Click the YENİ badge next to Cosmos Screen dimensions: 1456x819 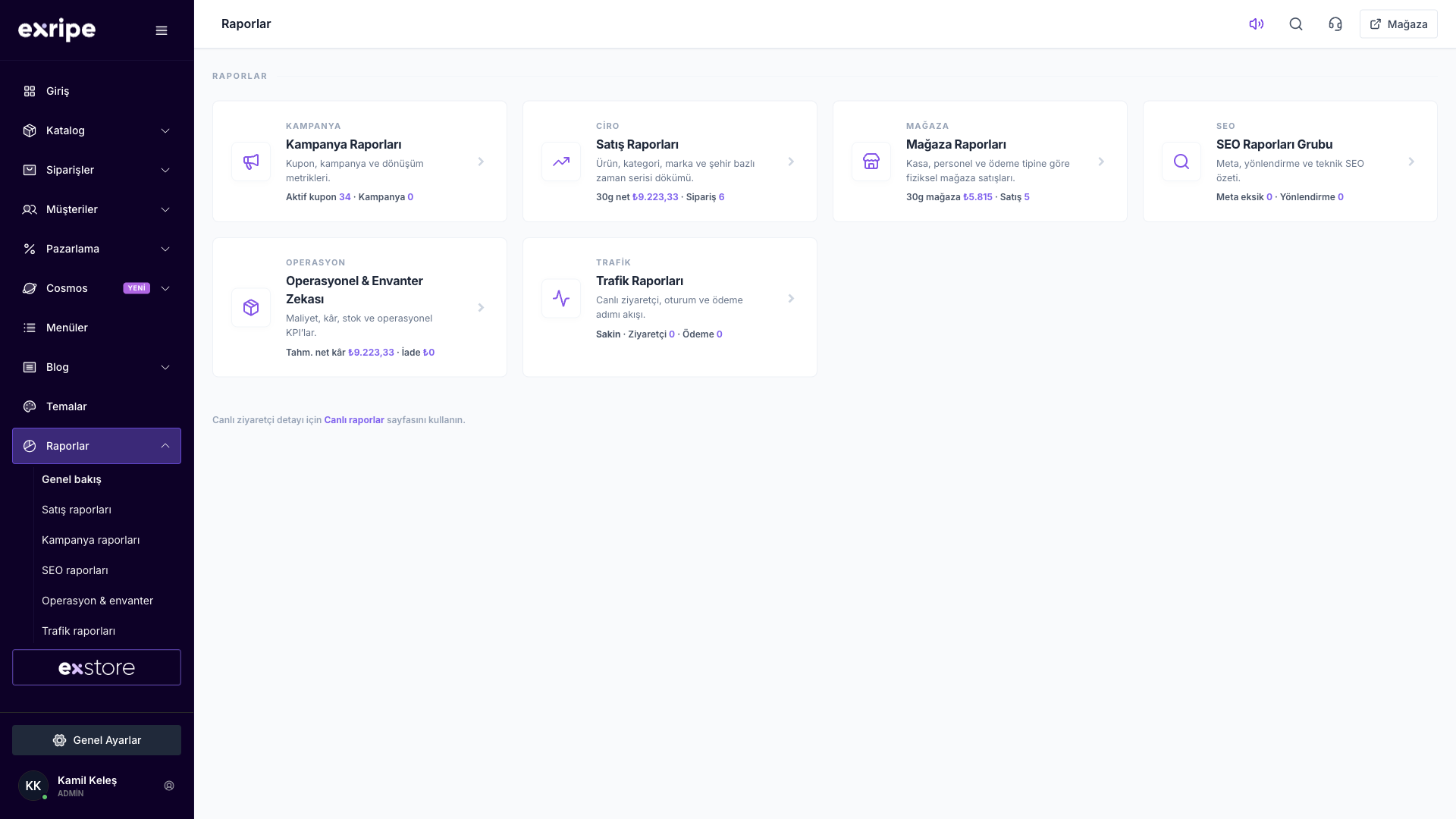tap(136, 288)
